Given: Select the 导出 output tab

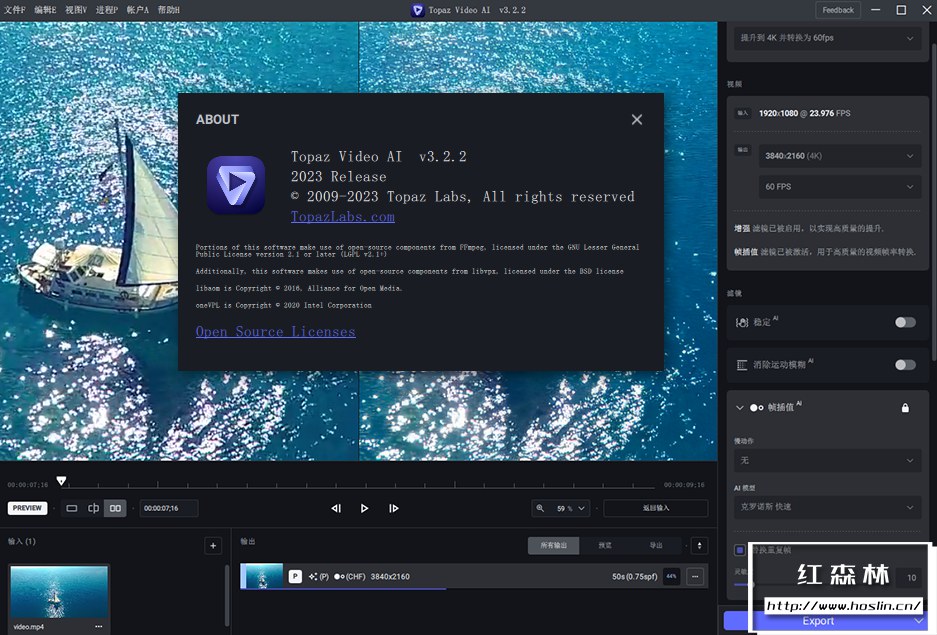Looking at the screenshot, I should coord(656,545).
